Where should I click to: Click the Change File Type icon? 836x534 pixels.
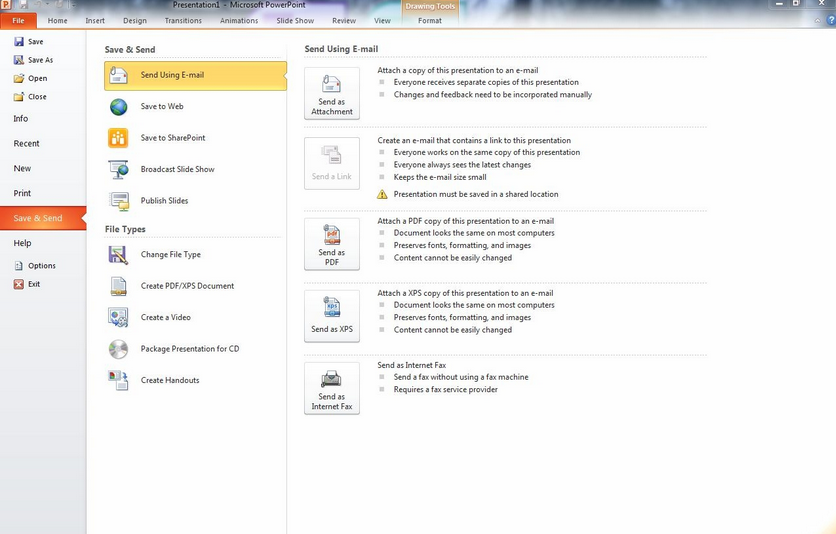(118, 255)
